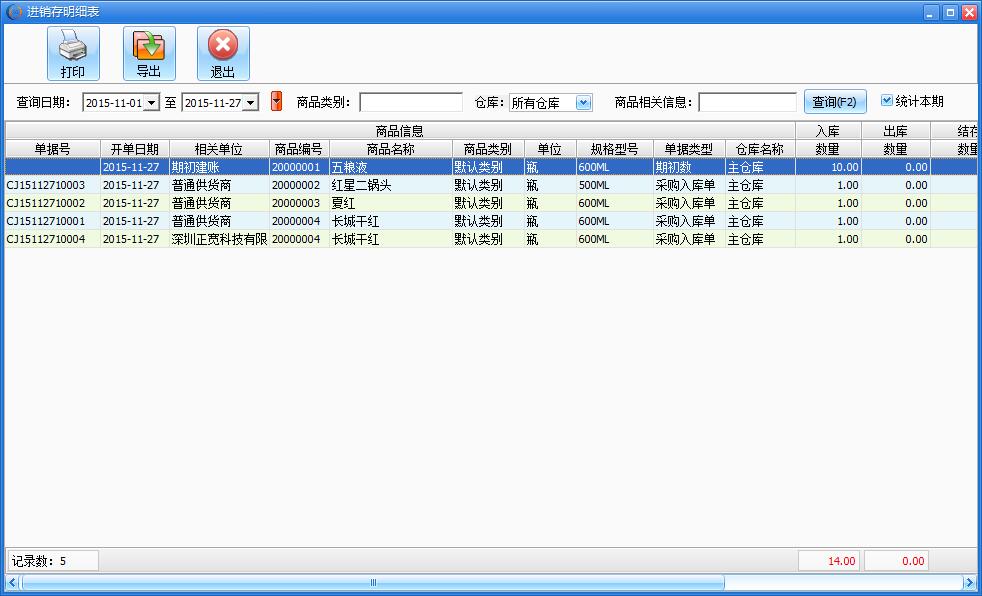Click the scrollbar right arrow
This screenshot has width=982, height=596.
click(969, 582)
